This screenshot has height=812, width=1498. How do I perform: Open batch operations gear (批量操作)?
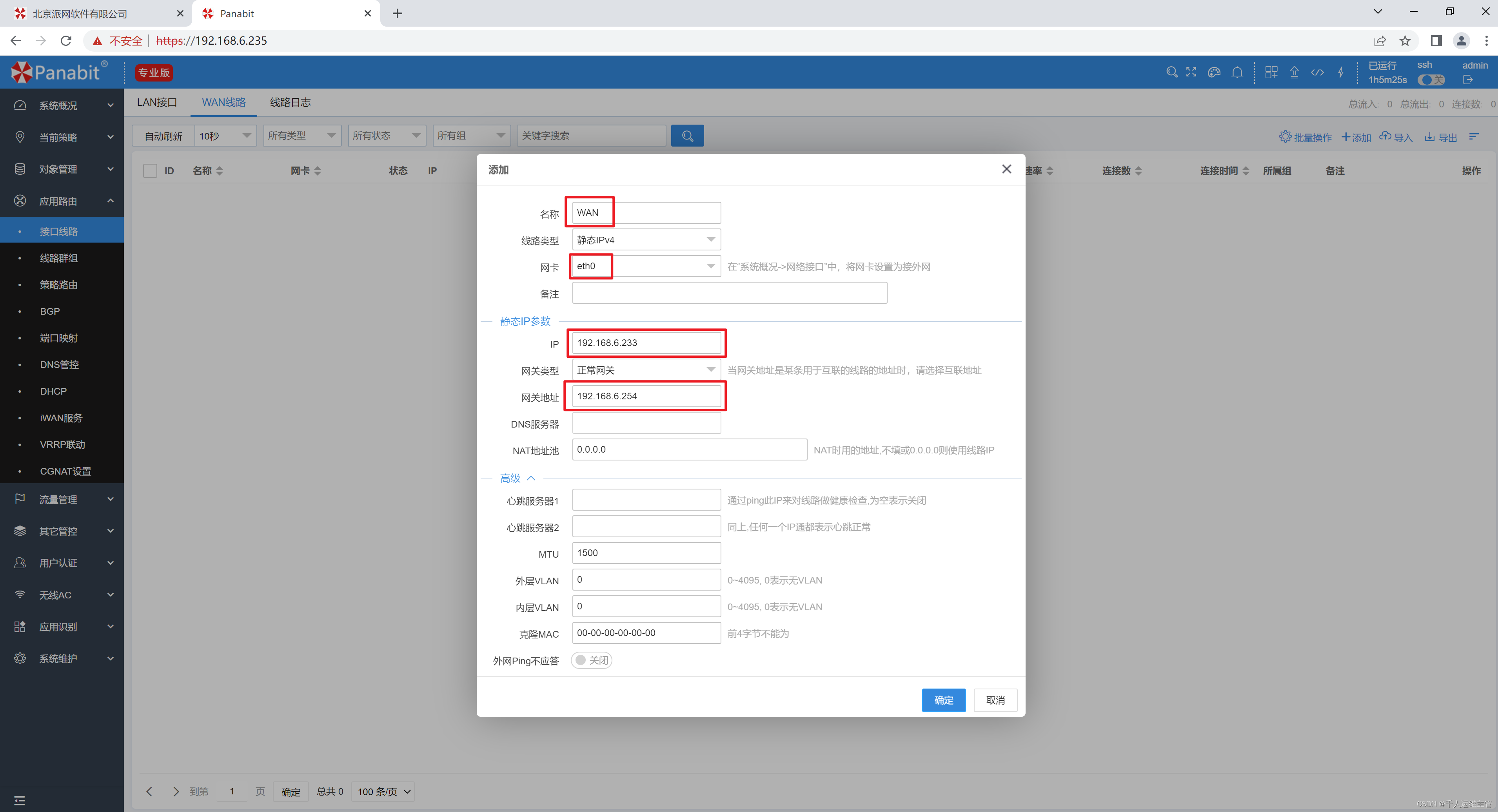tap(1306, 137)
